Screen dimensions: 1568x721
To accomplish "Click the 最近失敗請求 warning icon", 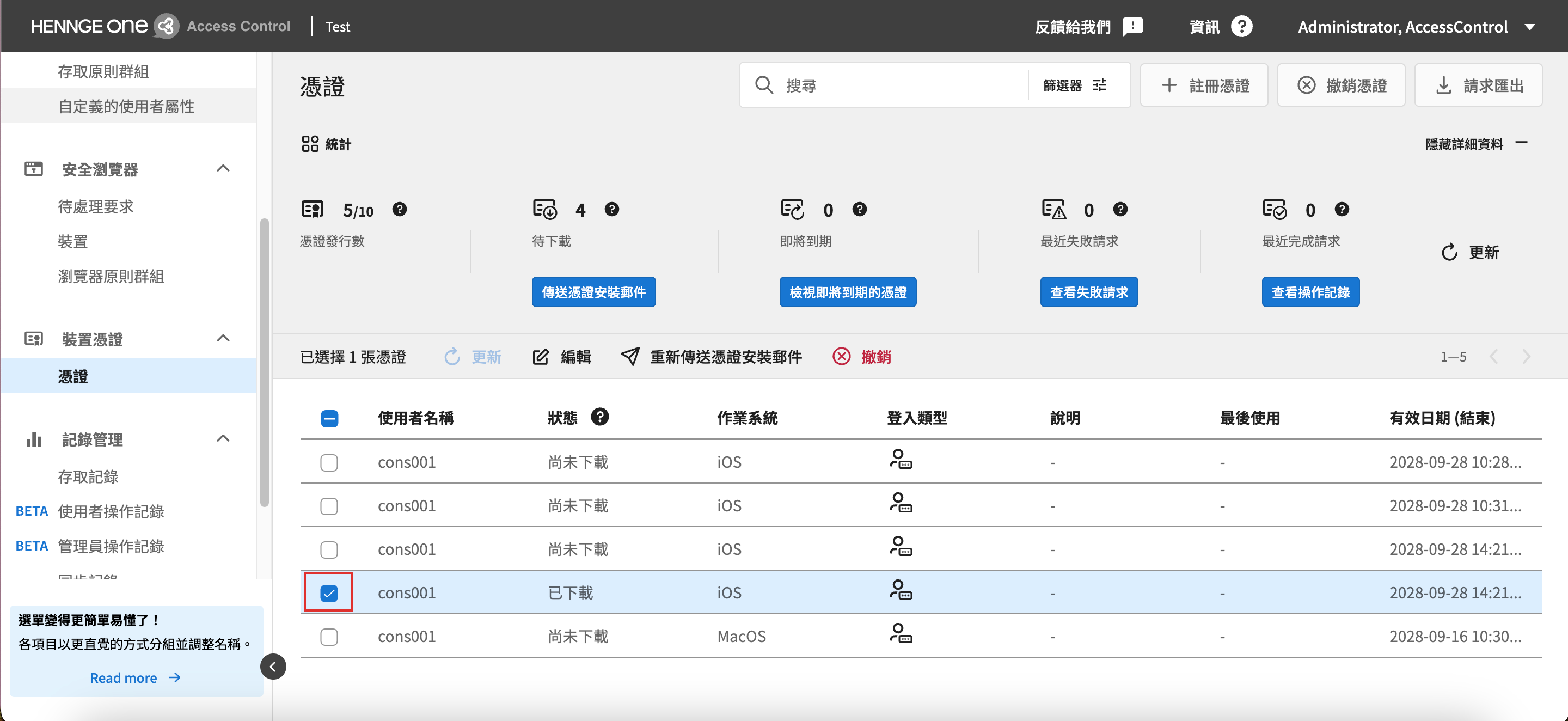I will click(x=1054, y=210).
